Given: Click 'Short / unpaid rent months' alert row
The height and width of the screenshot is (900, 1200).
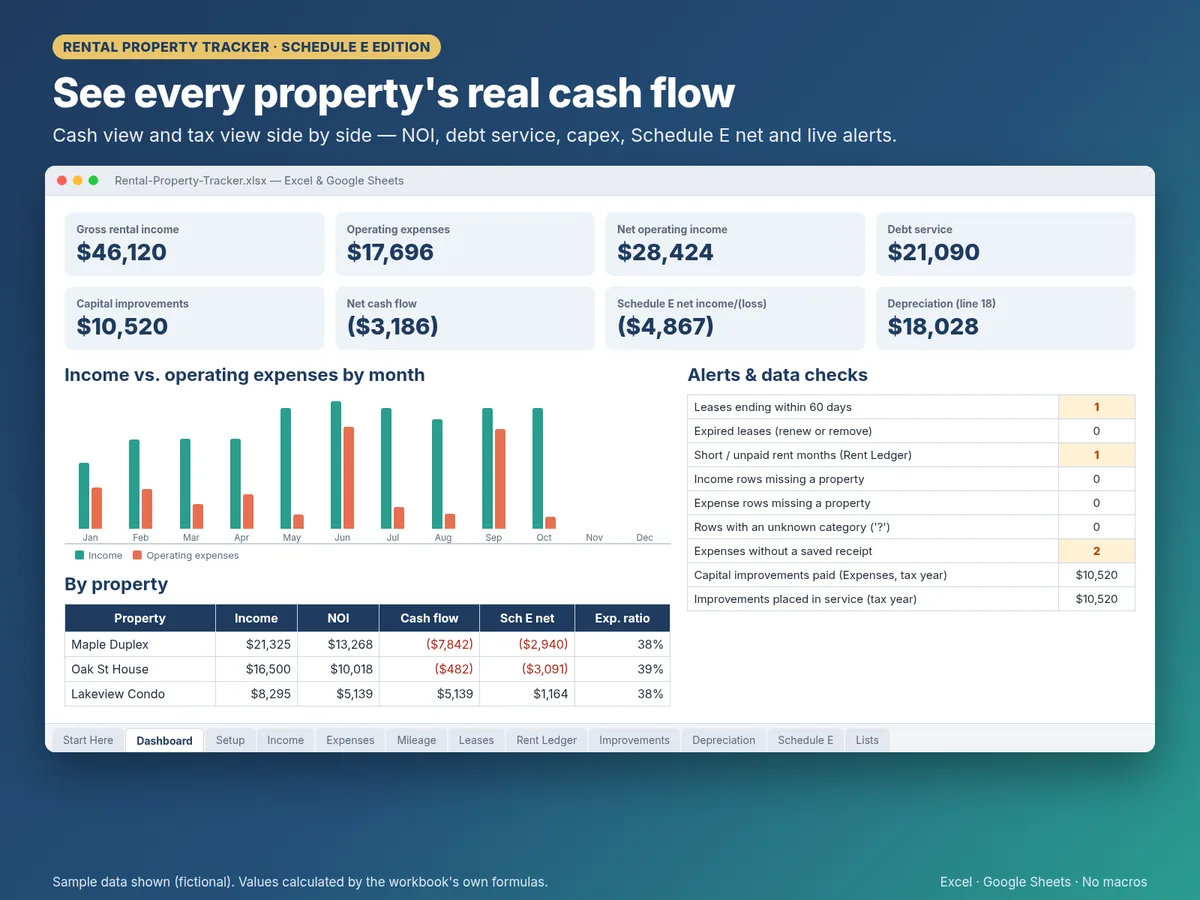Looking at the screenshot, I should coord(911,455).
